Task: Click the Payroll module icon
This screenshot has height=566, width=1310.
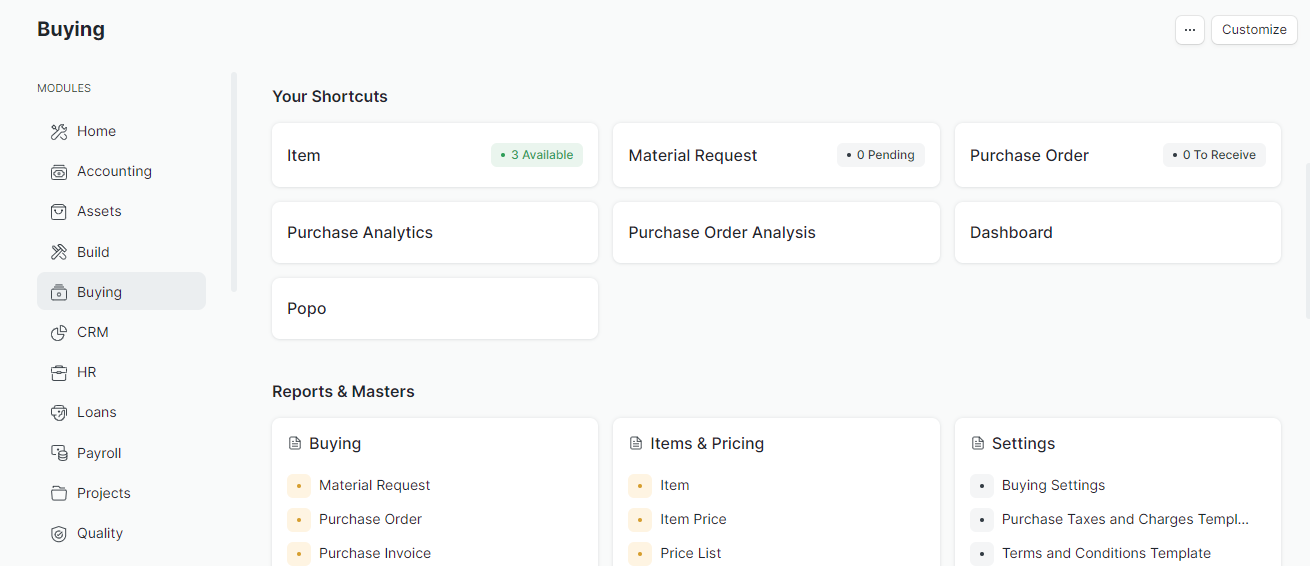Action: (59, 453)
